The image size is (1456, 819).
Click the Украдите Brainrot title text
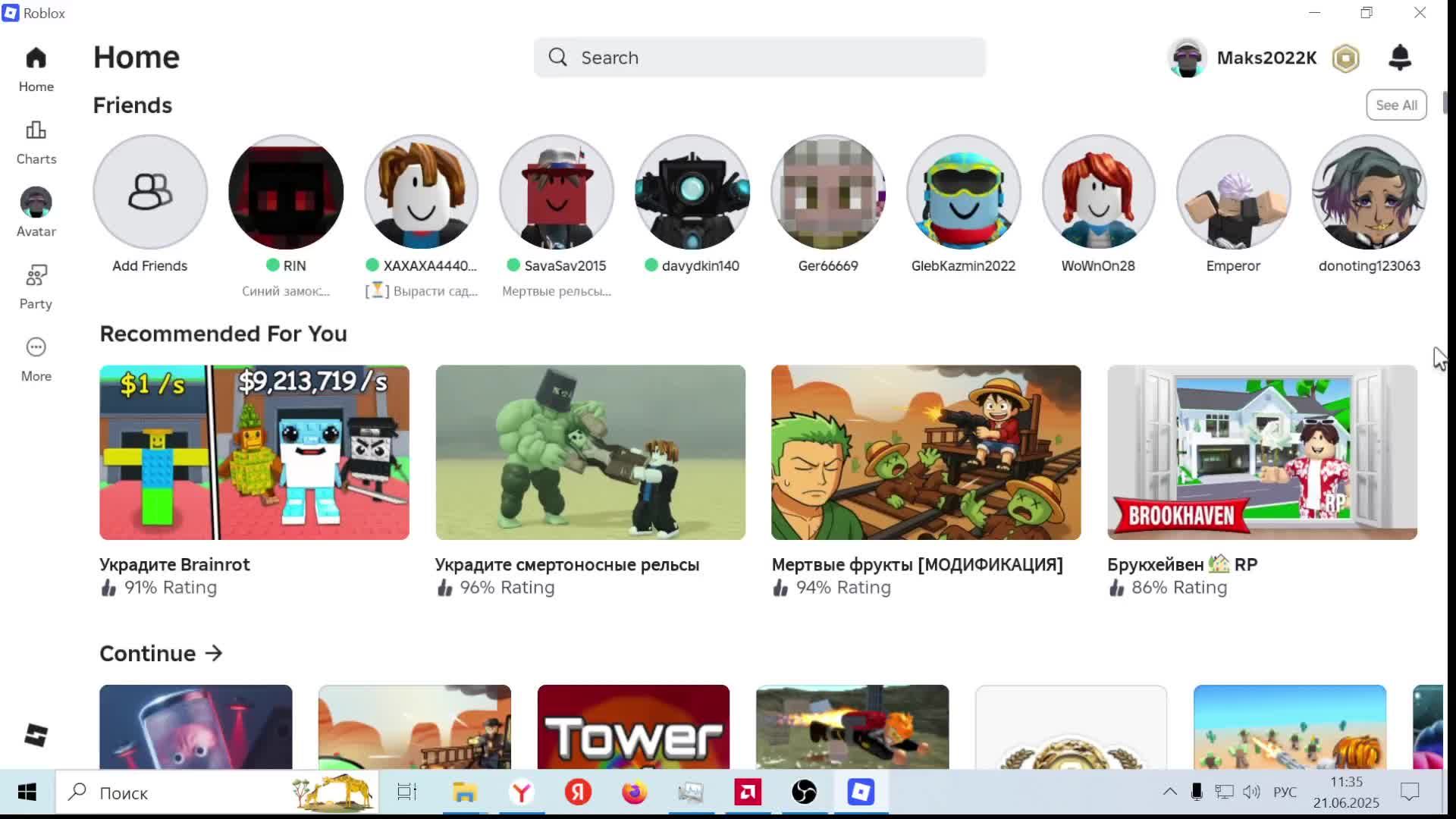[x=174, y=565]
